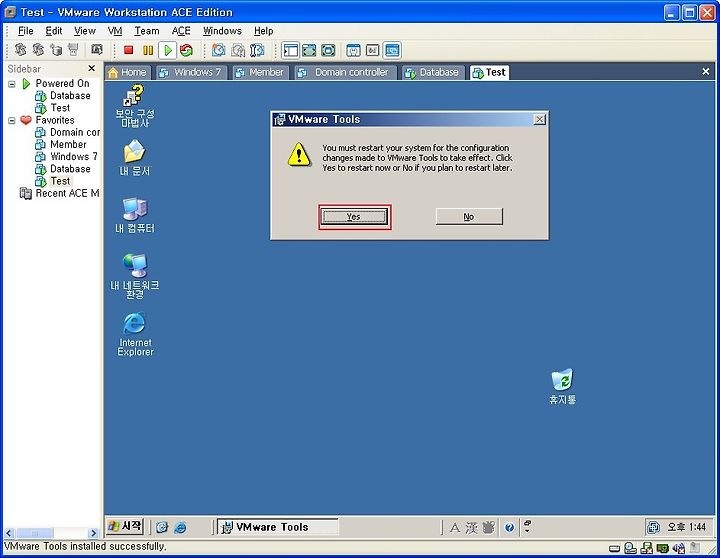
Task: Close the VMware Tools dialog with X
Action: click(x=540, y=119)
